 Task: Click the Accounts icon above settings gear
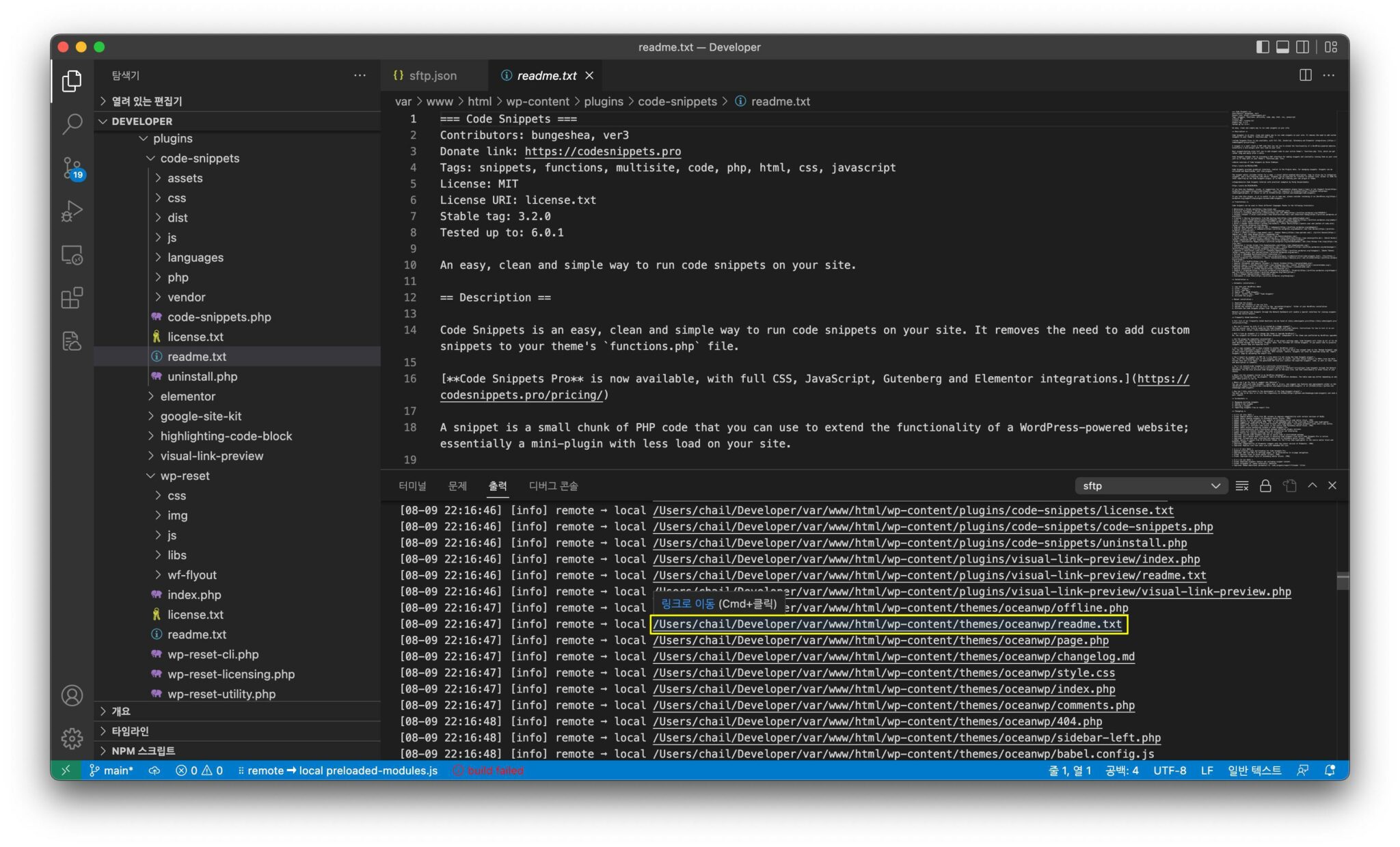(x=72, y=695)
